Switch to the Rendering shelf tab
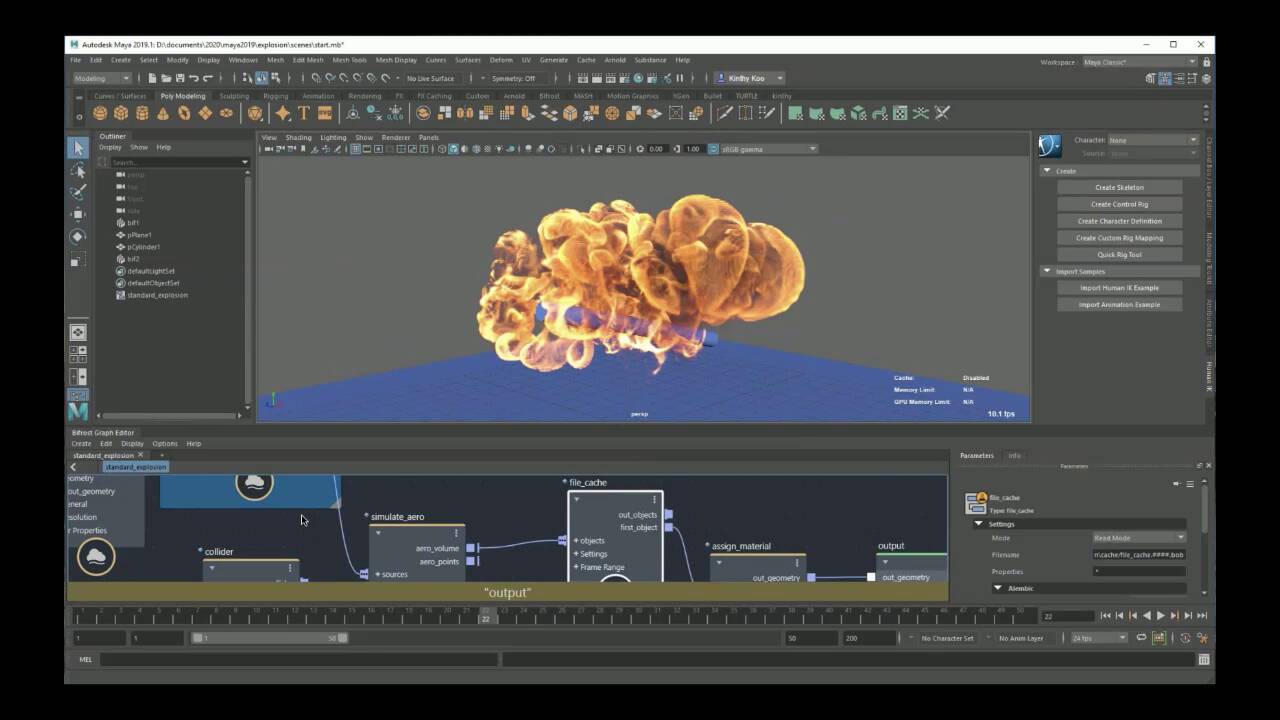Viewport: 1280px width, 720px height. pos(364,95)
